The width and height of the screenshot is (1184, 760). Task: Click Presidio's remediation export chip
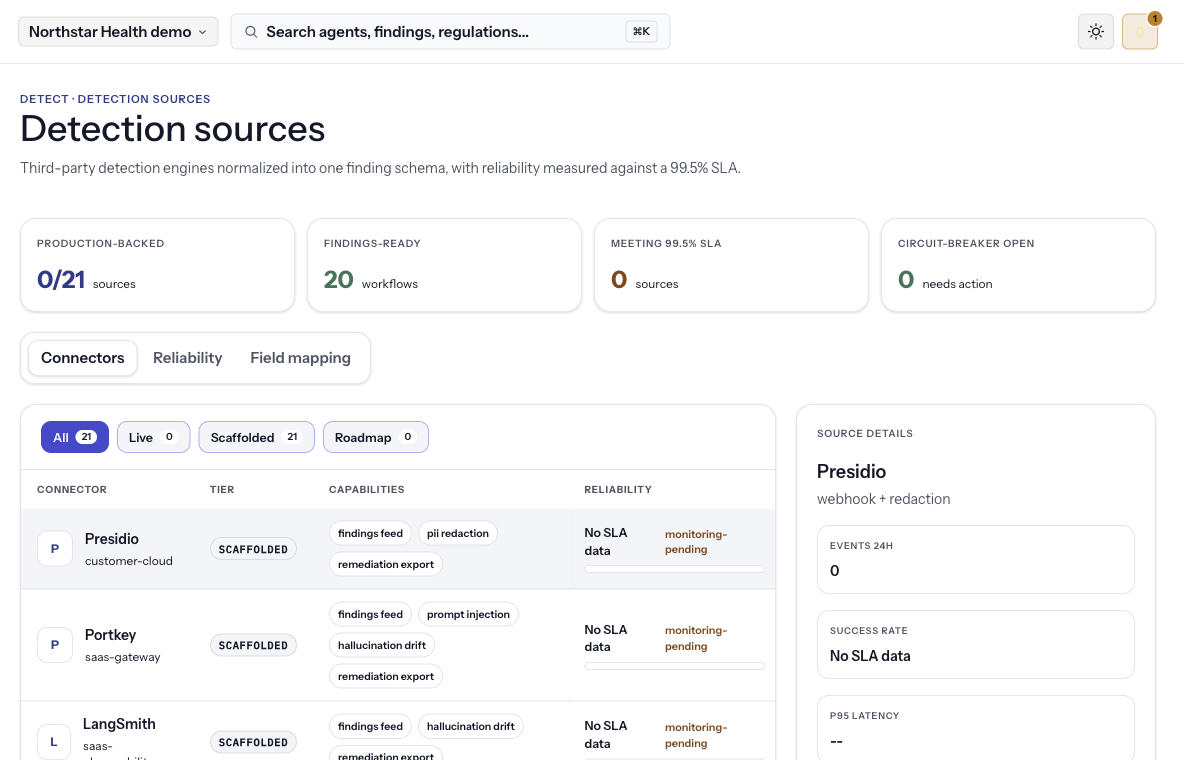pos(386,564)
